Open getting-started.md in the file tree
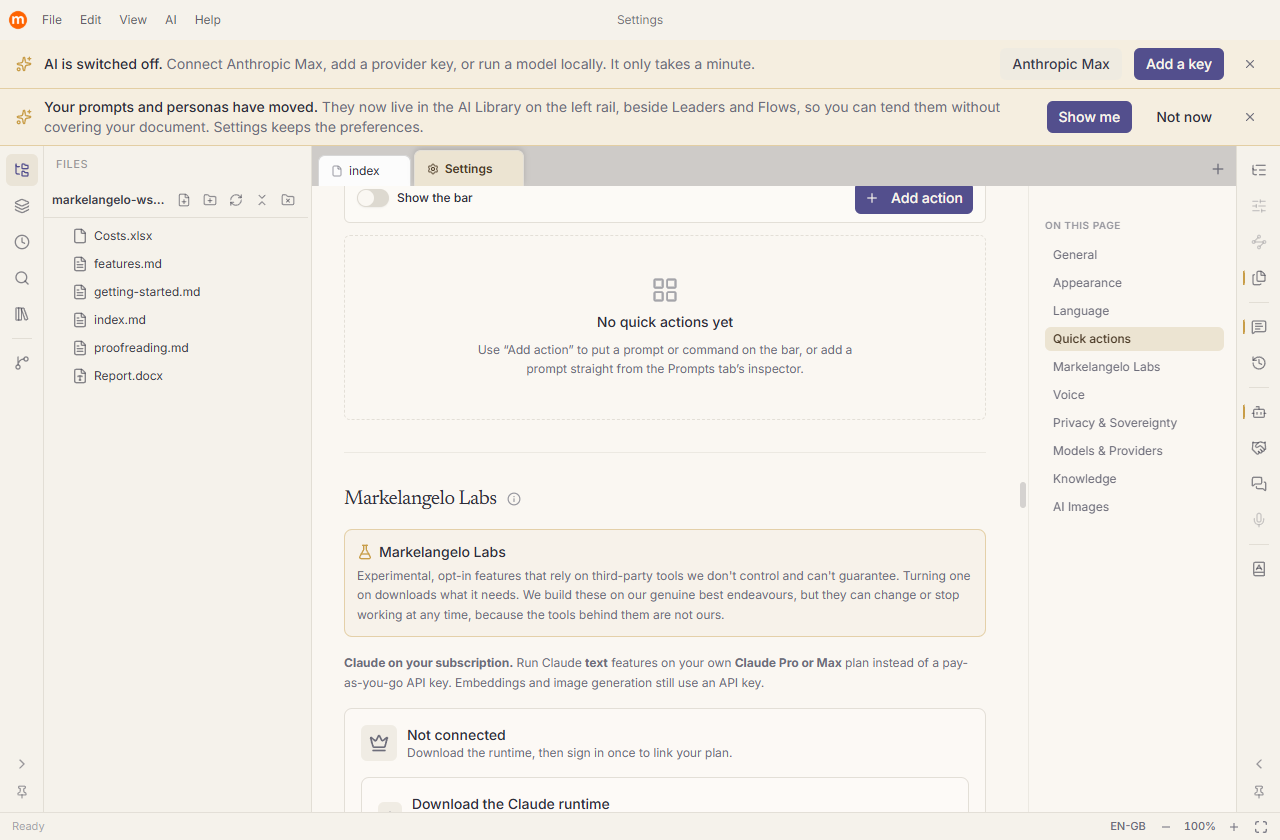 [x=177, y=292]
